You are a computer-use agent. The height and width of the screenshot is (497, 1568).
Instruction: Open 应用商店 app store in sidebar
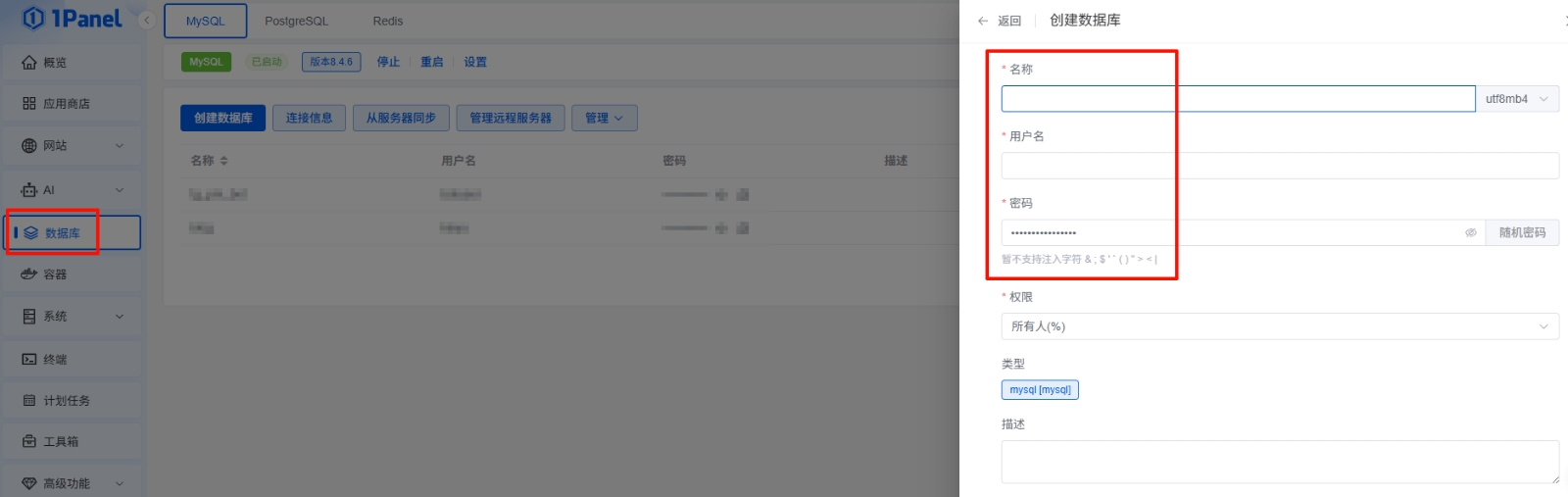(x=66, y=104)
